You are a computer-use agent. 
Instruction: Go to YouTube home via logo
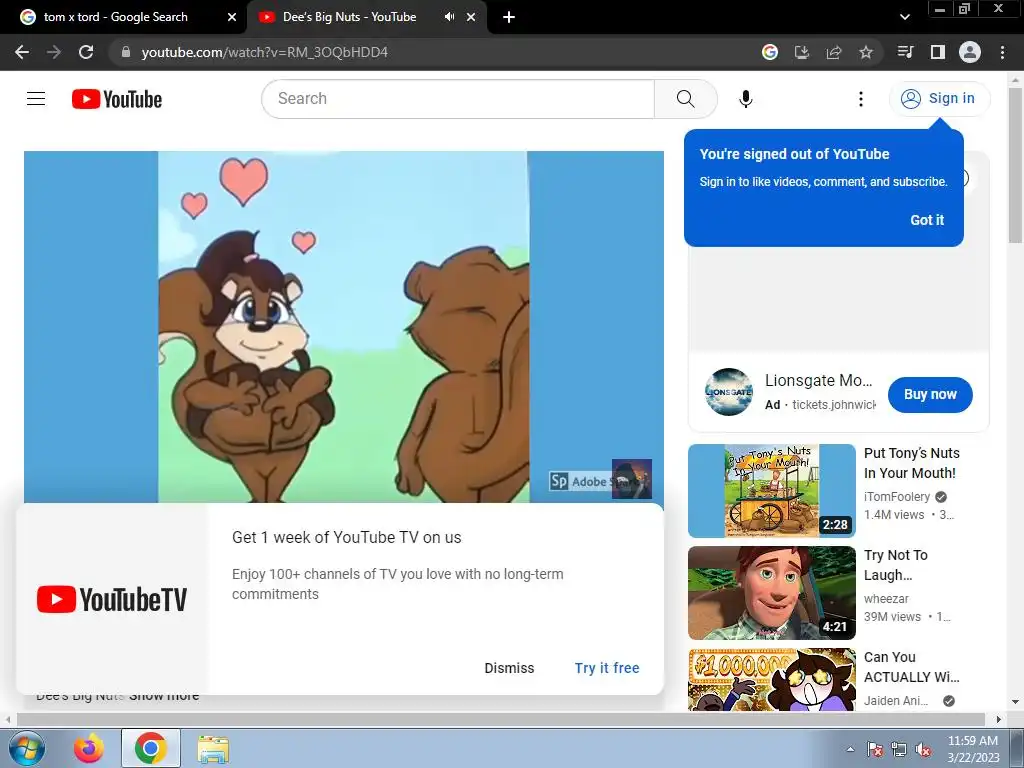pyautogui.click(x=117, y=99)
